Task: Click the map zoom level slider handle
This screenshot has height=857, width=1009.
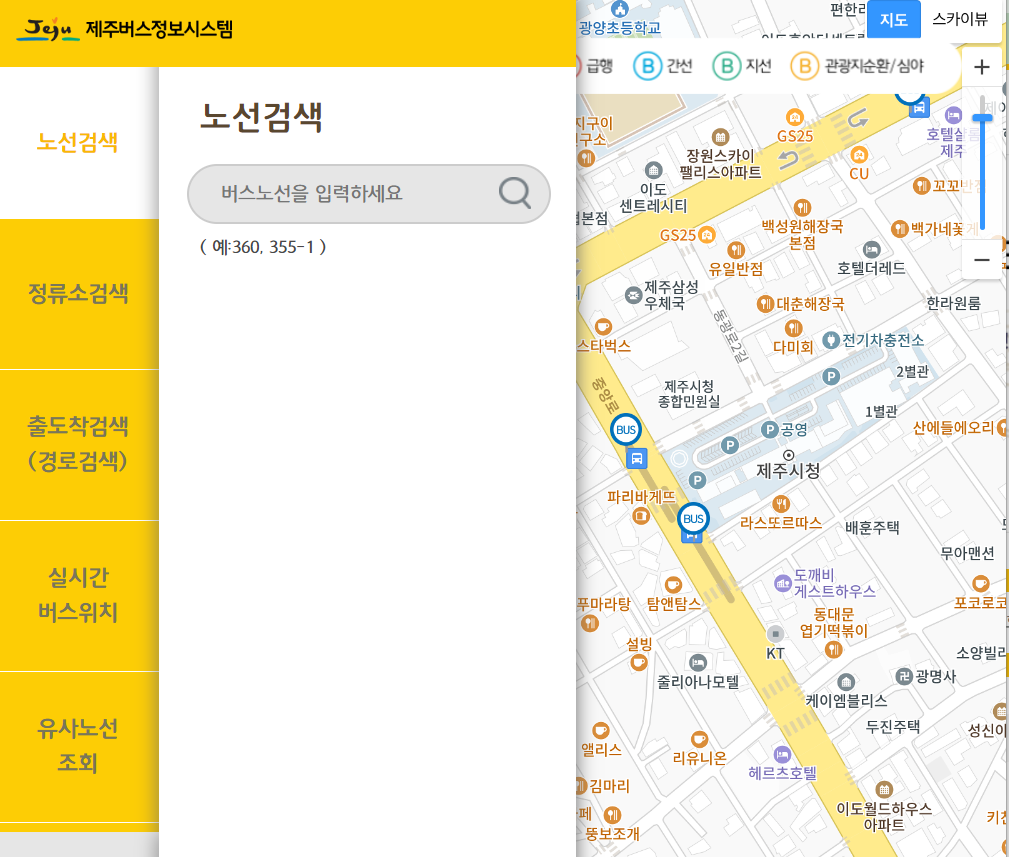Action: 983,118
